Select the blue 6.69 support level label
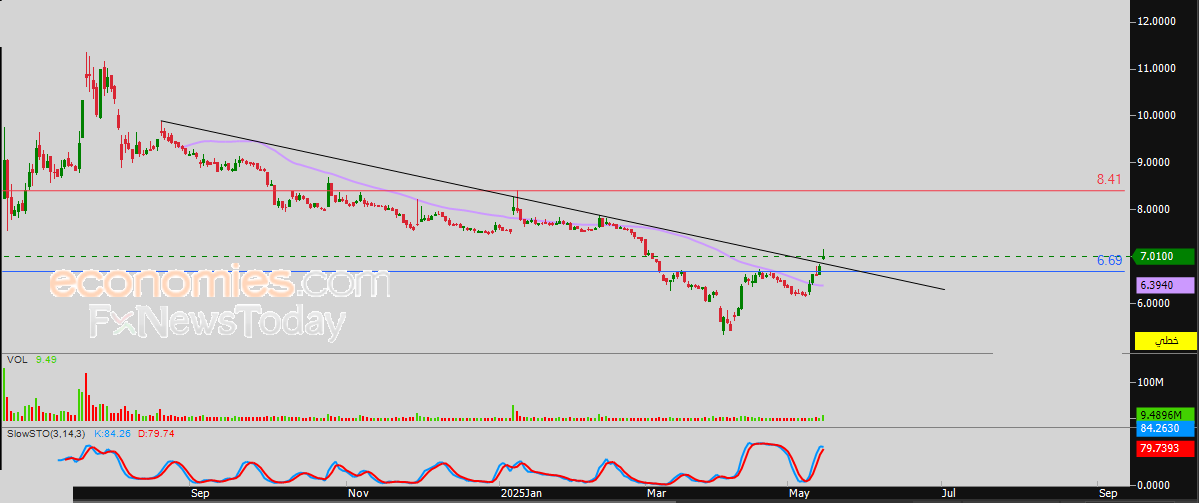 click(1108, 261)
